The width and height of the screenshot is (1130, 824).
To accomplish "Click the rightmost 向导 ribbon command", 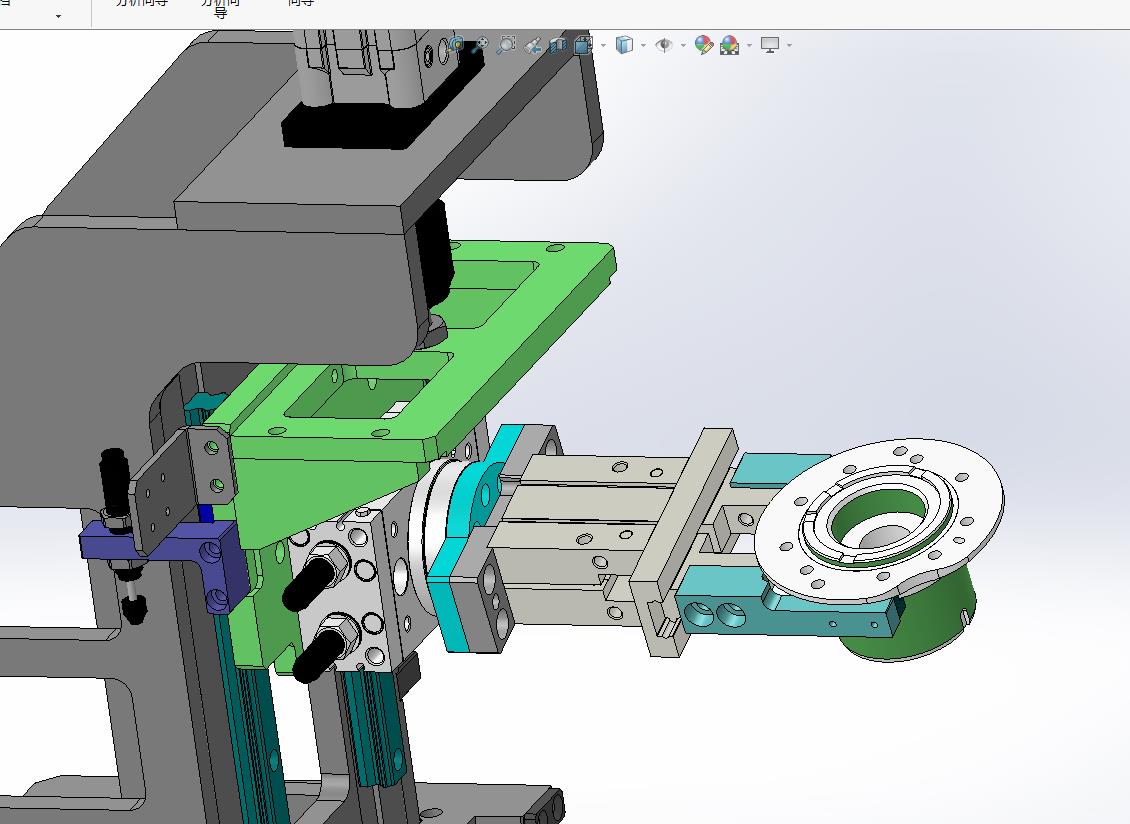I will click(x=301, y=3).
